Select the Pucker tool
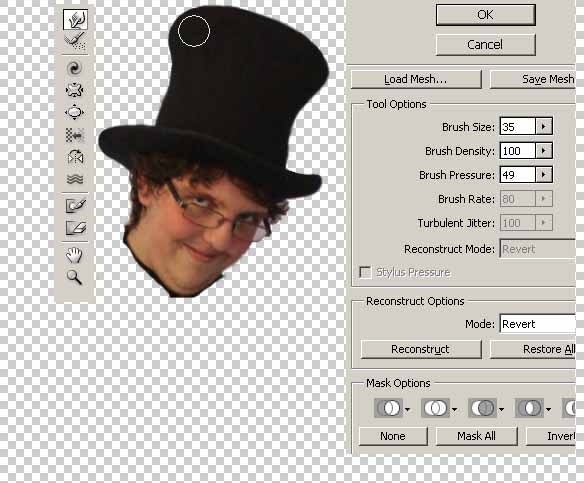Screen dimensions: 584x483 coord(74,90)
